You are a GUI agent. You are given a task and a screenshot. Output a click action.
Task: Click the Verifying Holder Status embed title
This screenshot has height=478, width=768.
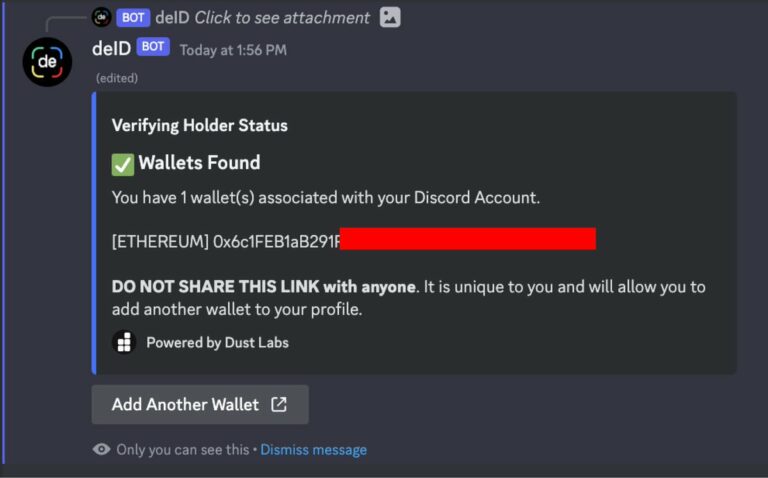[200, 125]
